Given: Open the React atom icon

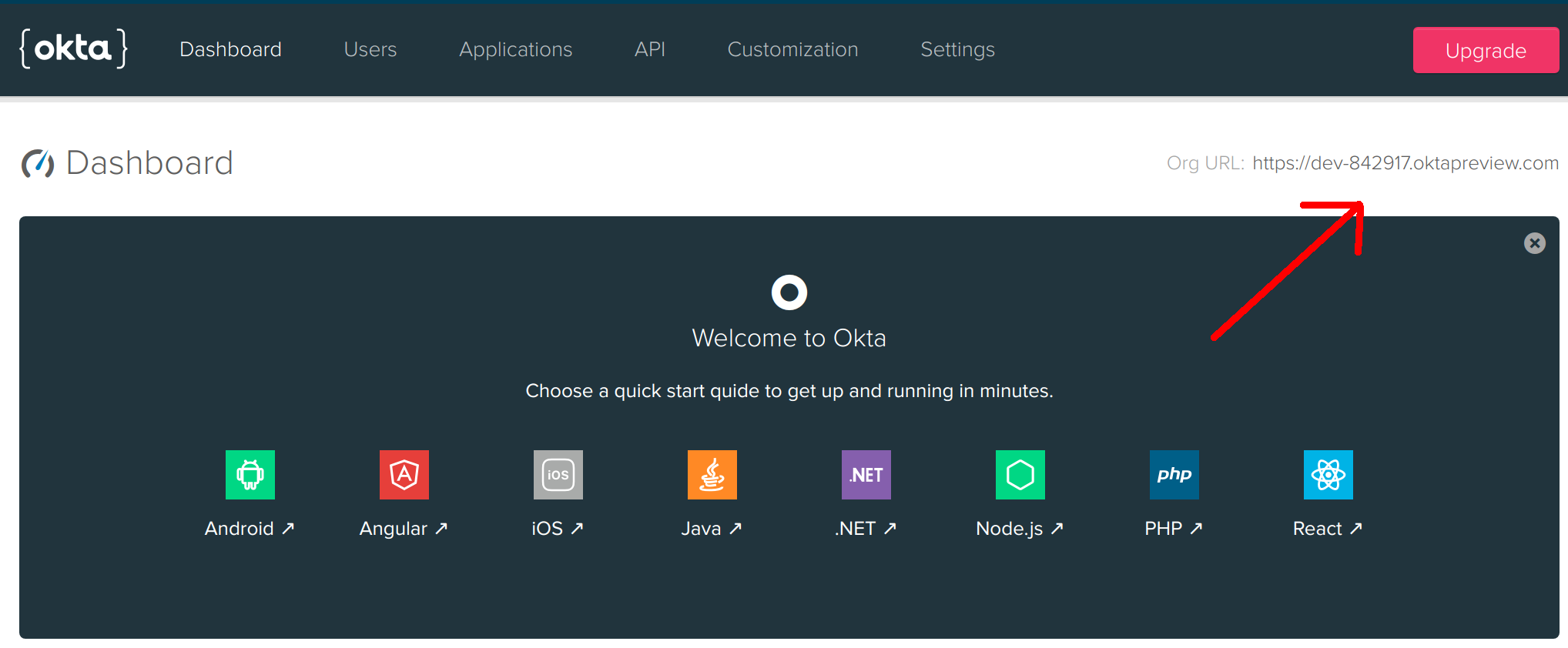Looking at the screenshot, I should pyautogui.click(x=1328, y=475).
